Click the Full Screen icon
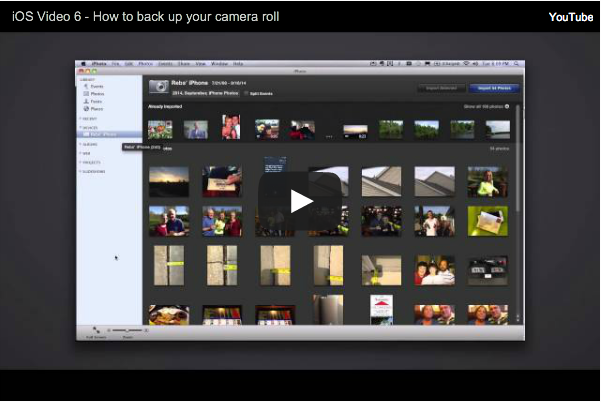This screenshot has height=402, width=601. tap(96, 330)
